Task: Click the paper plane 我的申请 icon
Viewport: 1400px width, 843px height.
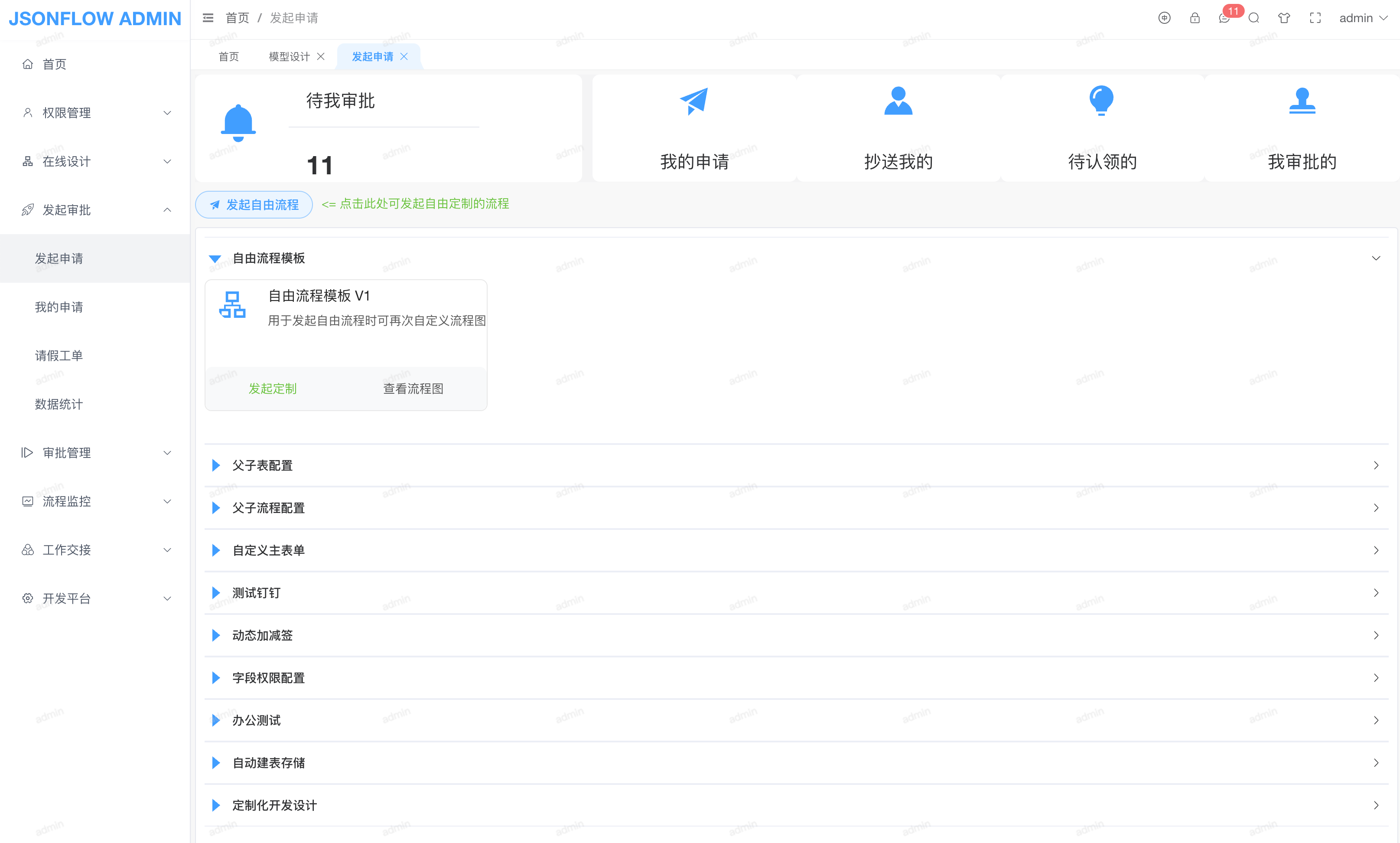Action: [694, 101]
